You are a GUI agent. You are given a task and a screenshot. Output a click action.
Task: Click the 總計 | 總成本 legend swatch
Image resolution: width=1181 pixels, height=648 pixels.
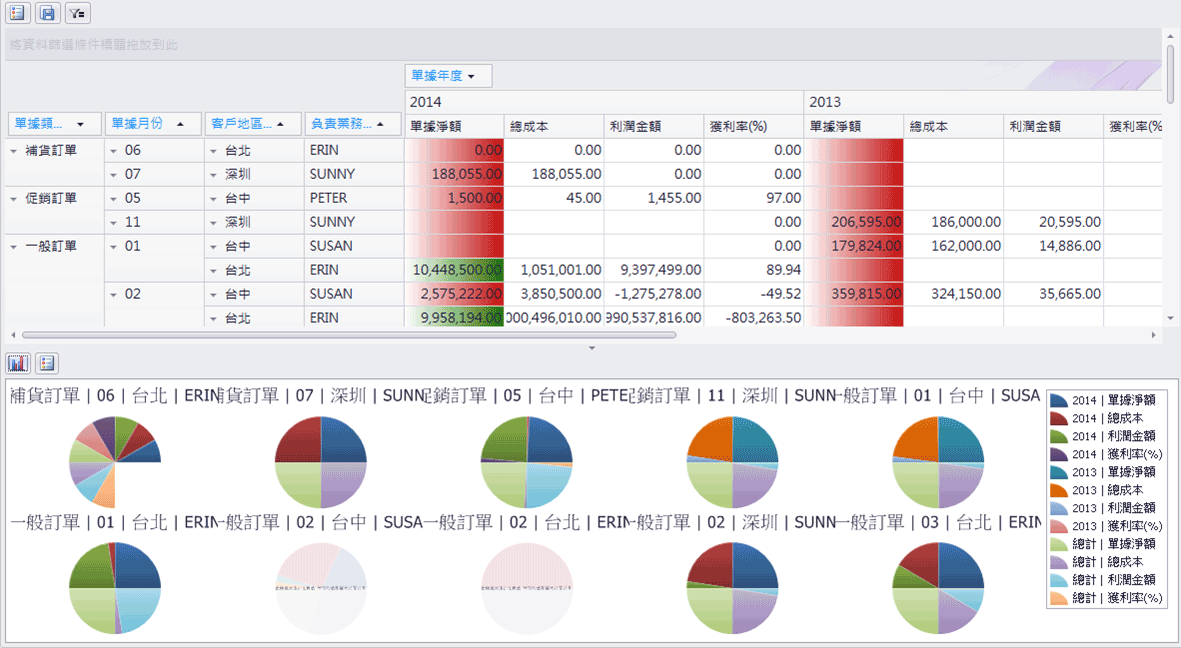[x=1059, y=562]
